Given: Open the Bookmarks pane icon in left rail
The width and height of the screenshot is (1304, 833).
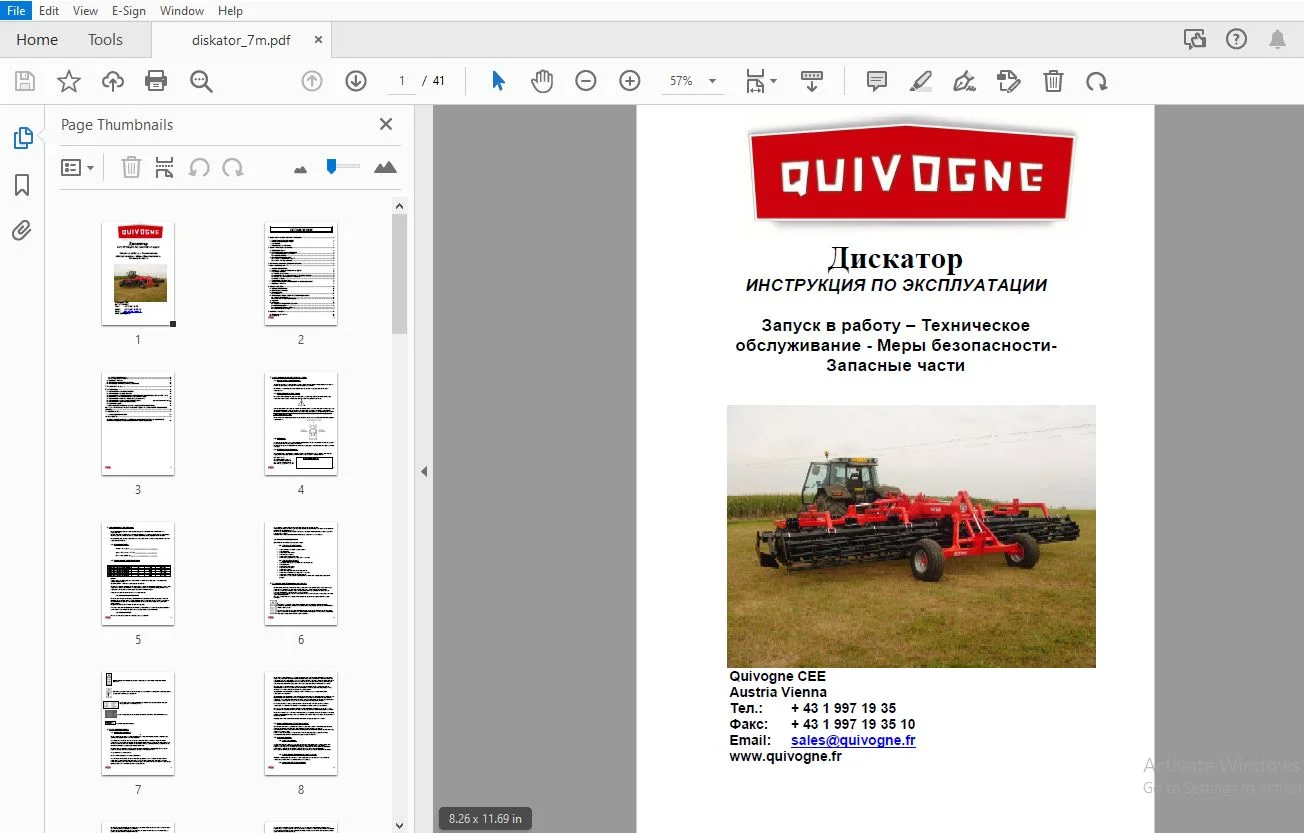Looking at the screenshot, I should tap(22, 185).
